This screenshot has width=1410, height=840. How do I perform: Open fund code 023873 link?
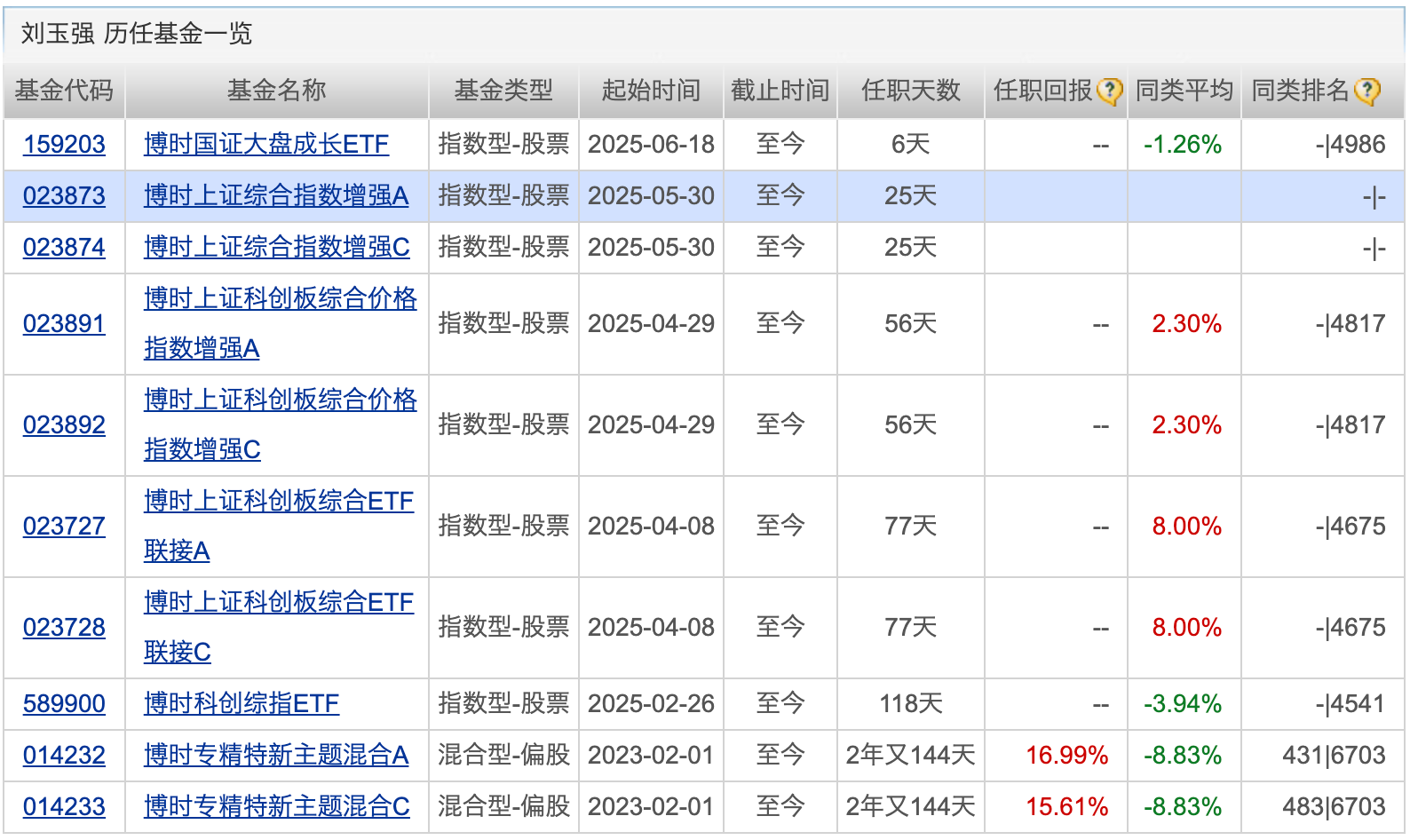[64, 196]
